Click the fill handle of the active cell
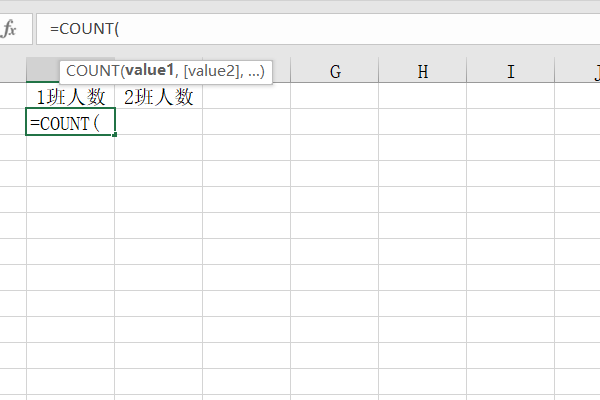The image size is (600, 400). [115, 135]
